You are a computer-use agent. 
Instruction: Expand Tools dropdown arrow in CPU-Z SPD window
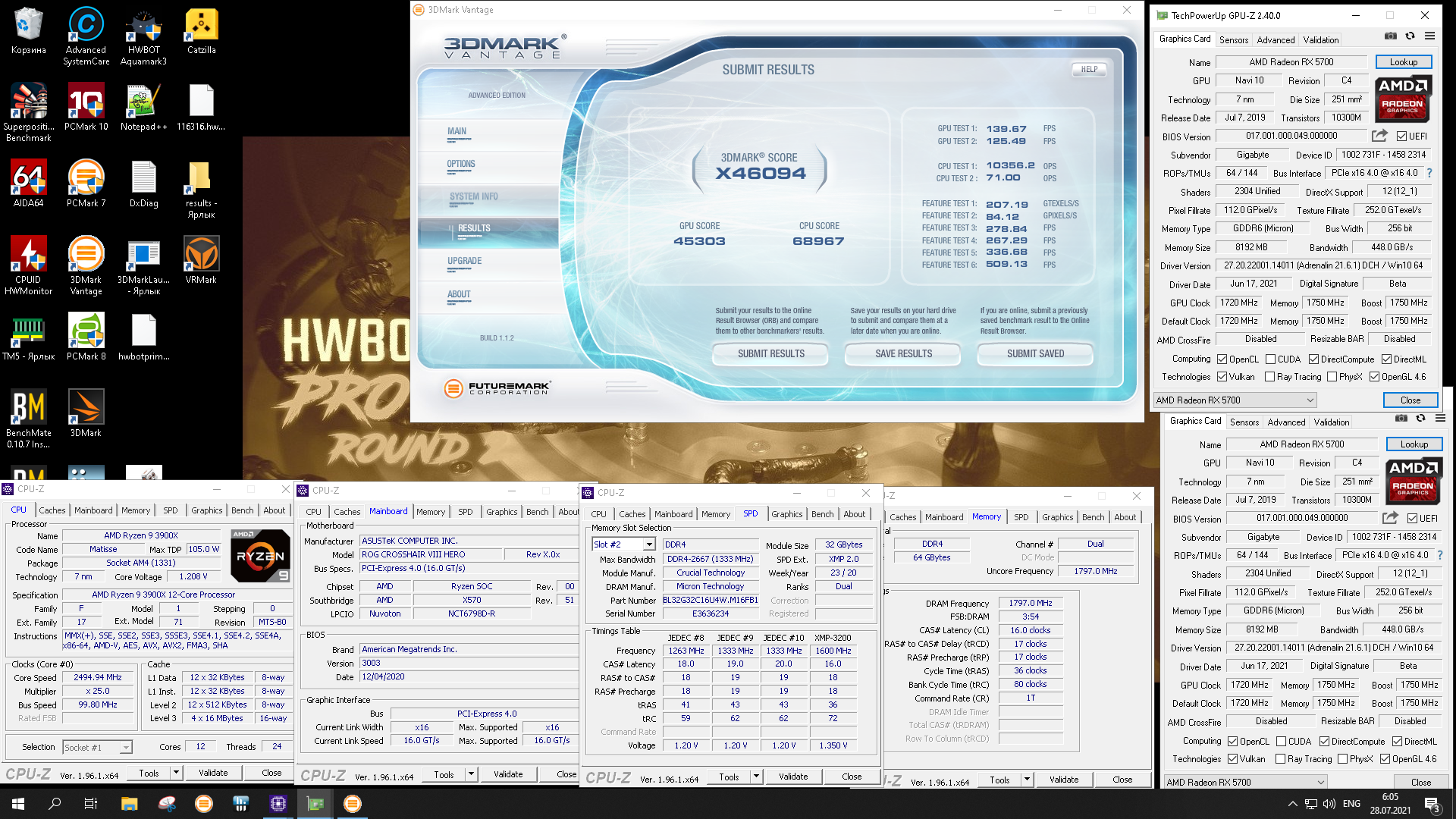756,777
